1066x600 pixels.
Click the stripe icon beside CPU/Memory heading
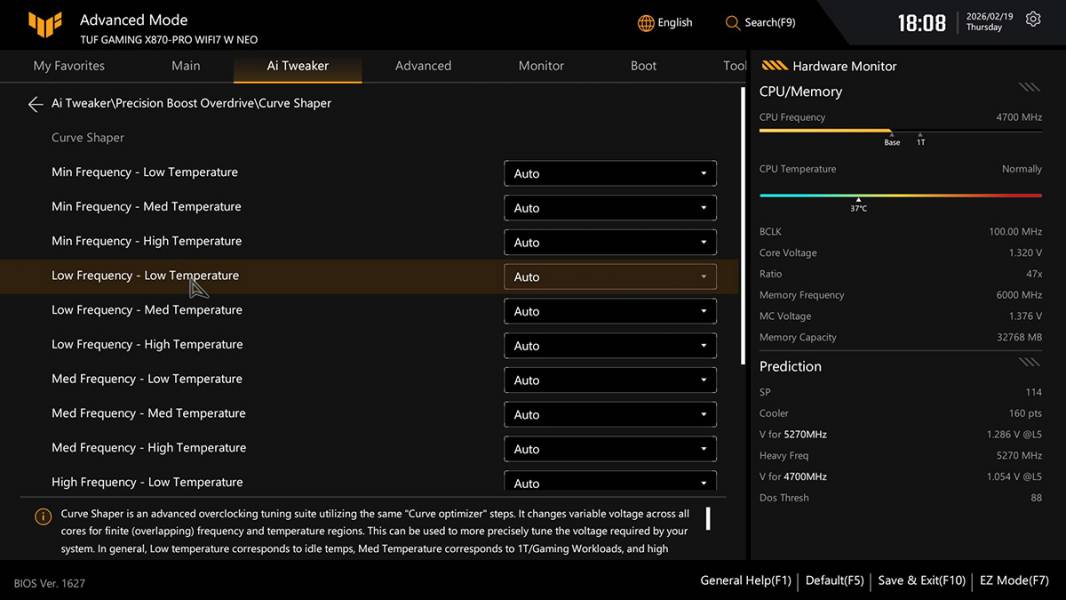[1029, 88]
